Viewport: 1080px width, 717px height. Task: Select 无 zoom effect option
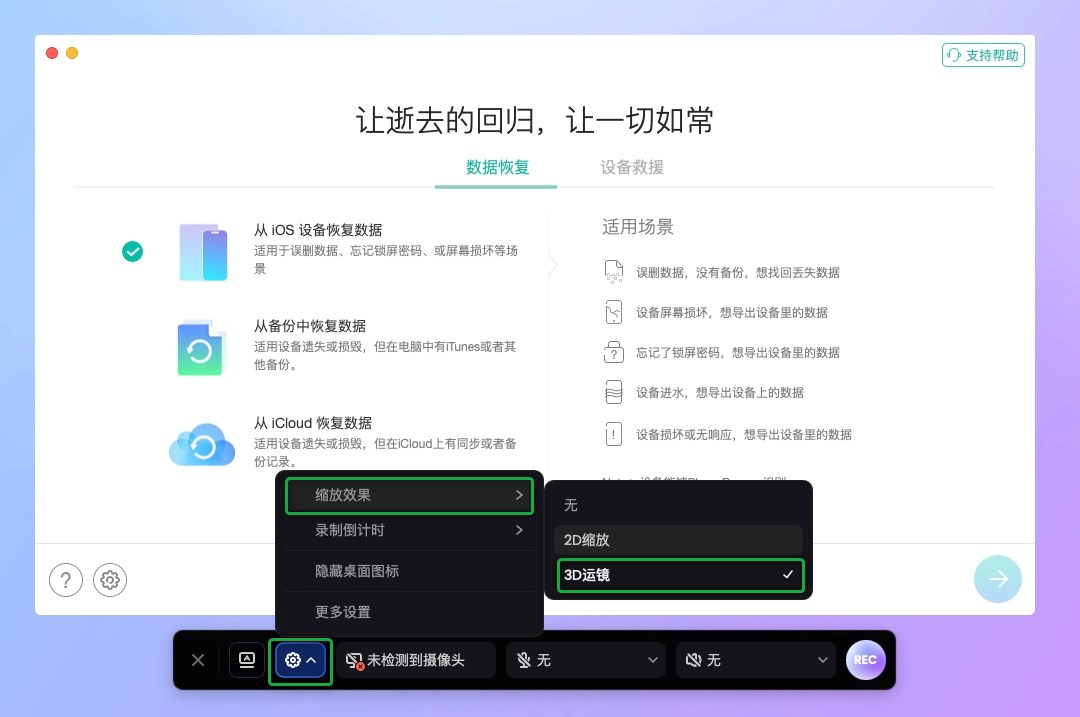tap(678, 505)
